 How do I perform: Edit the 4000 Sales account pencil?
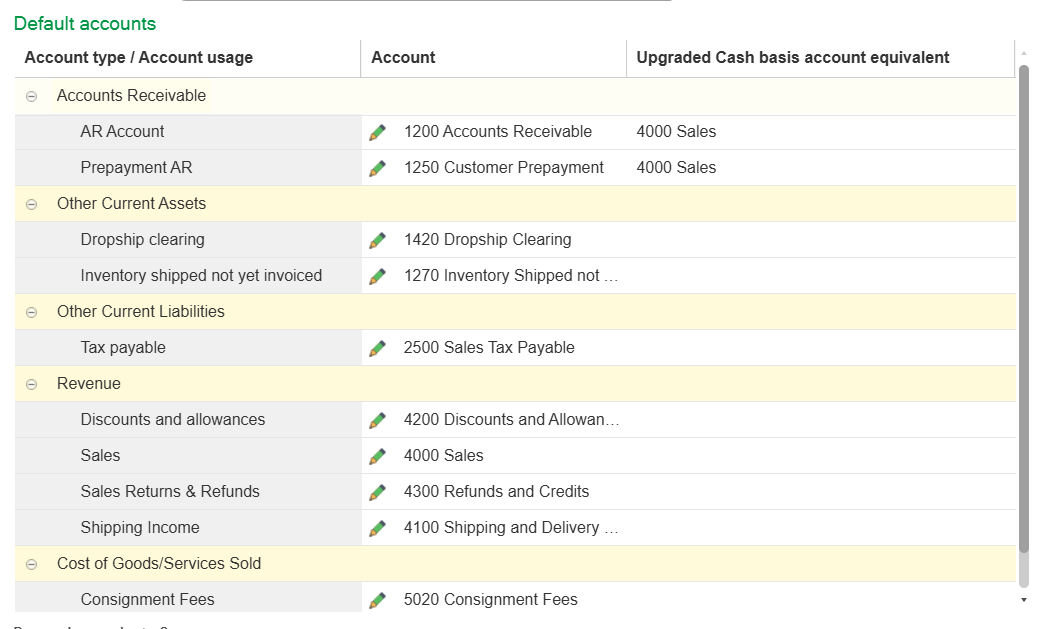(377, 456)
